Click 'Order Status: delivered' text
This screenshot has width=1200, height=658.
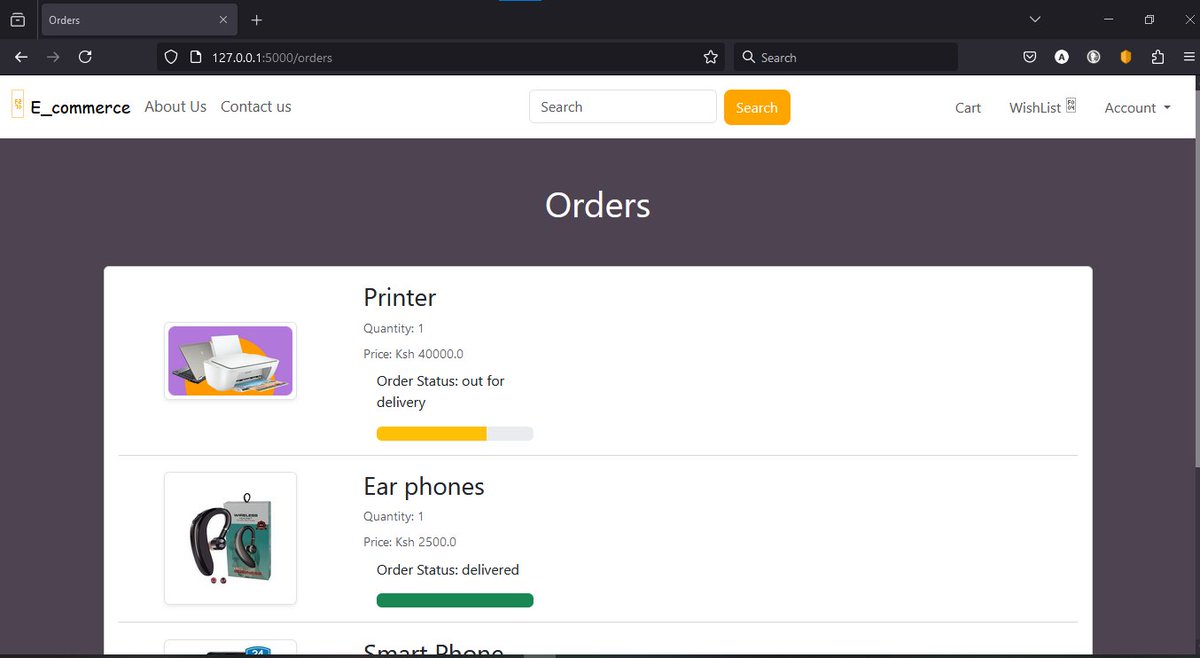click(448, 570)
